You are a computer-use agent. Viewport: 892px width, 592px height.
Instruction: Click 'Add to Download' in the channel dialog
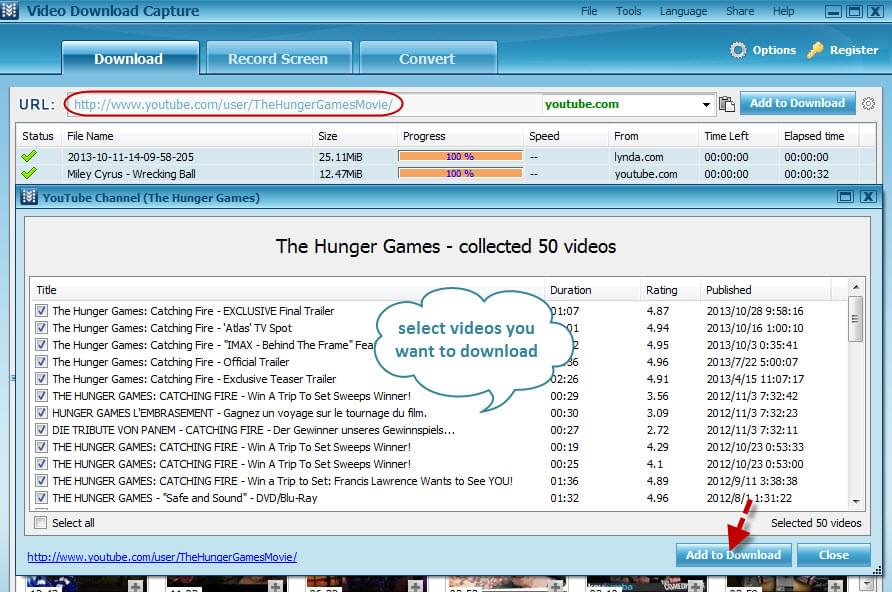tap(733, 554)
